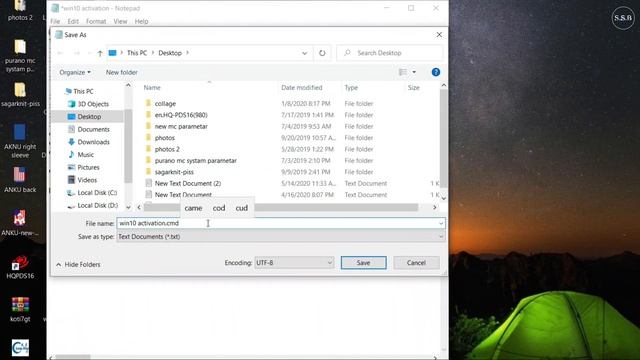Screen dimensions: 640x360
Task: Expand the File name history dropdown arrow
Action: point(441,223)
